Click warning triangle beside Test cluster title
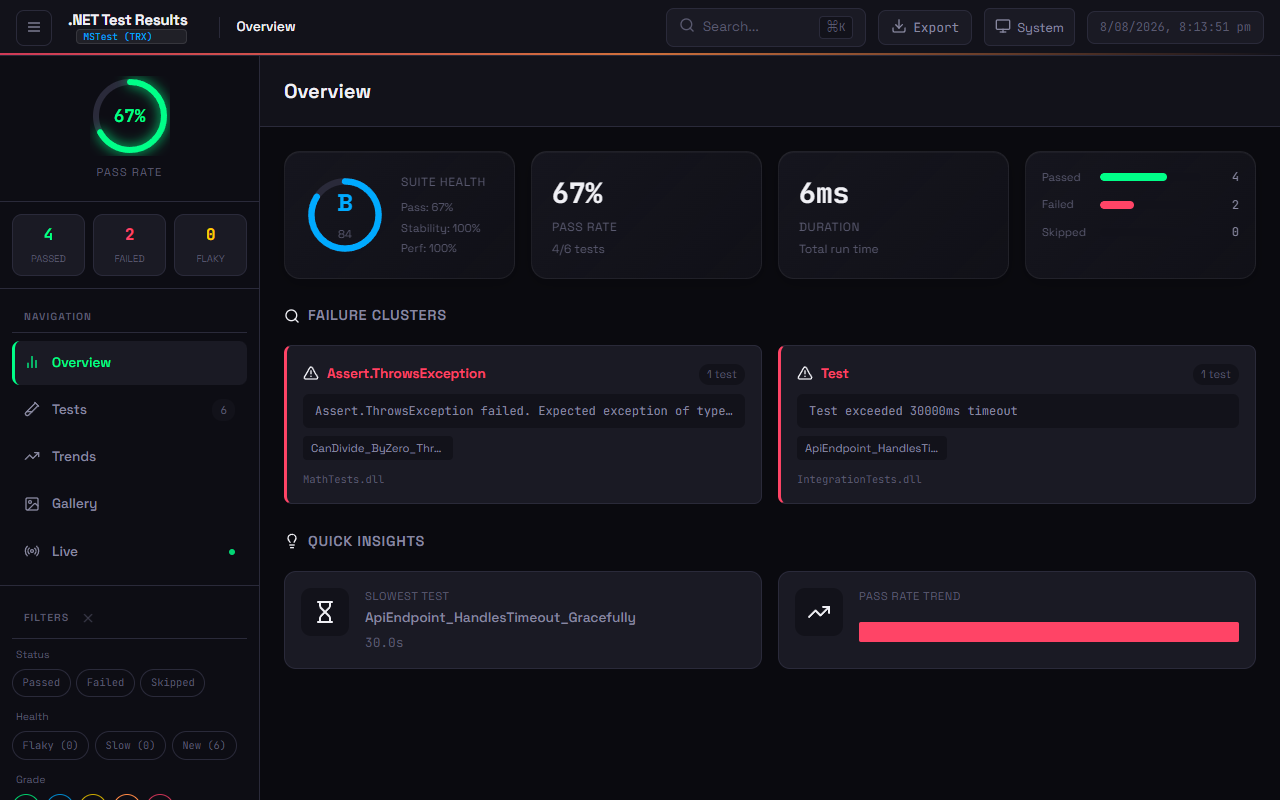 [x=805, y=373]
